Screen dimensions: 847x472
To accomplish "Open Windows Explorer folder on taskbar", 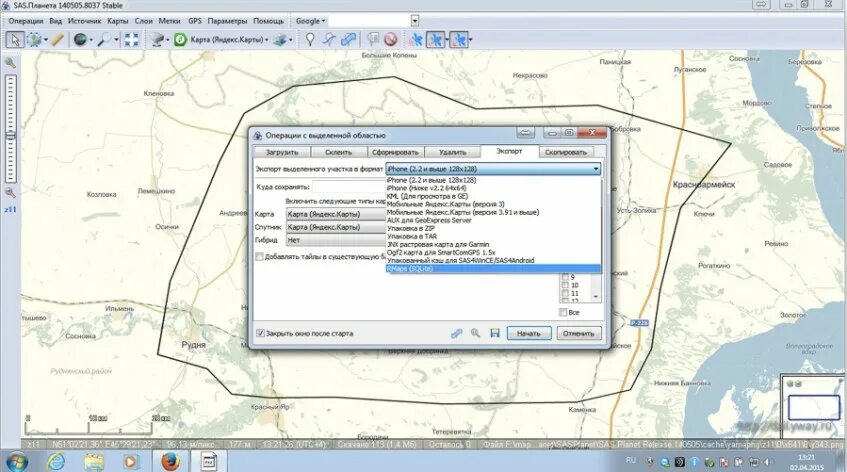I will (x=94, y=462).
